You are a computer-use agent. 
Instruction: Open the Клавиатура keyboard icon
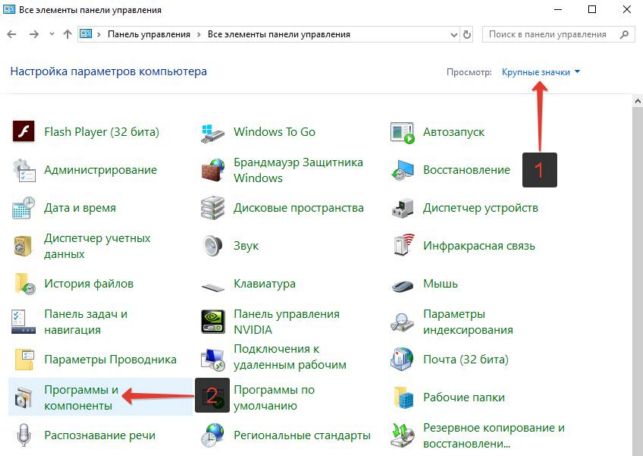click(213, 287)
